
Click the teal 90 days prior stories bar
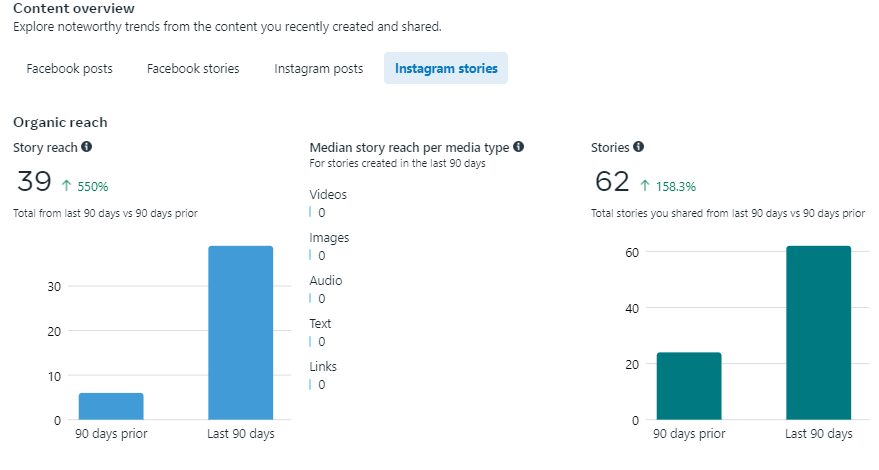689,386
